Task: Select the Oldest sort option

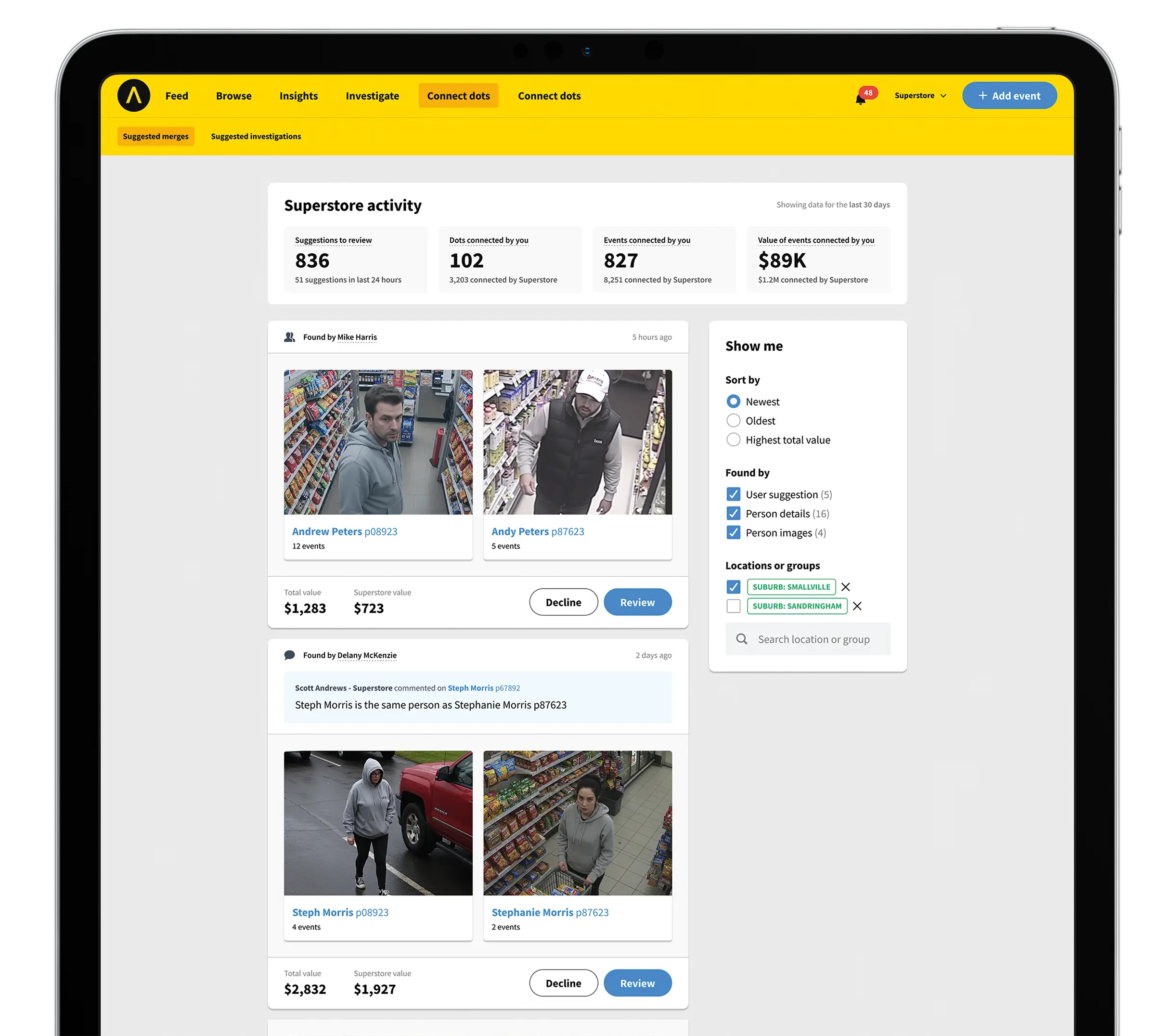Action: pyautogui.click(x=733, y=421)
